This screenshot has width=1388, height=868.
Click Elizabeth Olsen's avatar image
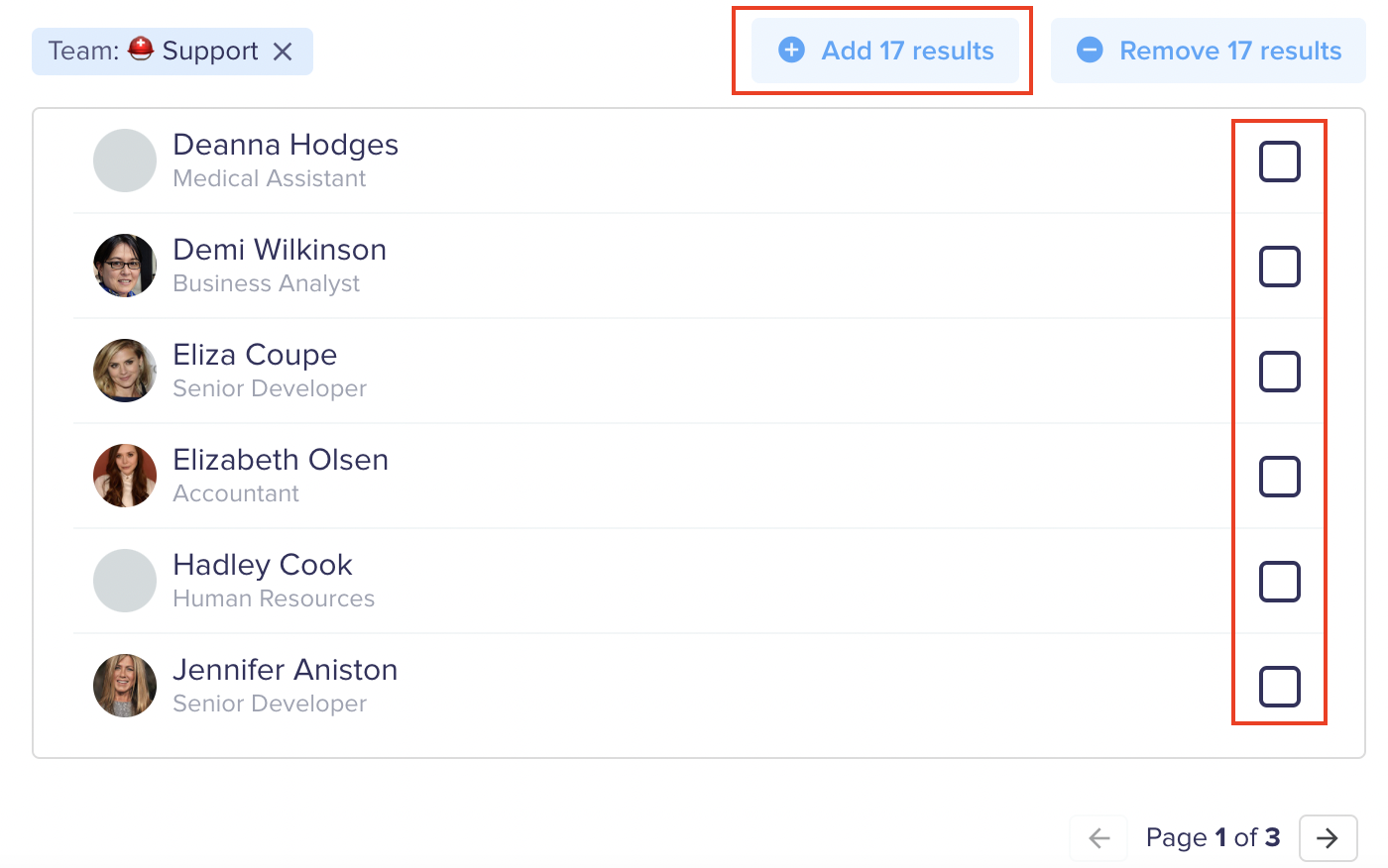coord(125,476)
